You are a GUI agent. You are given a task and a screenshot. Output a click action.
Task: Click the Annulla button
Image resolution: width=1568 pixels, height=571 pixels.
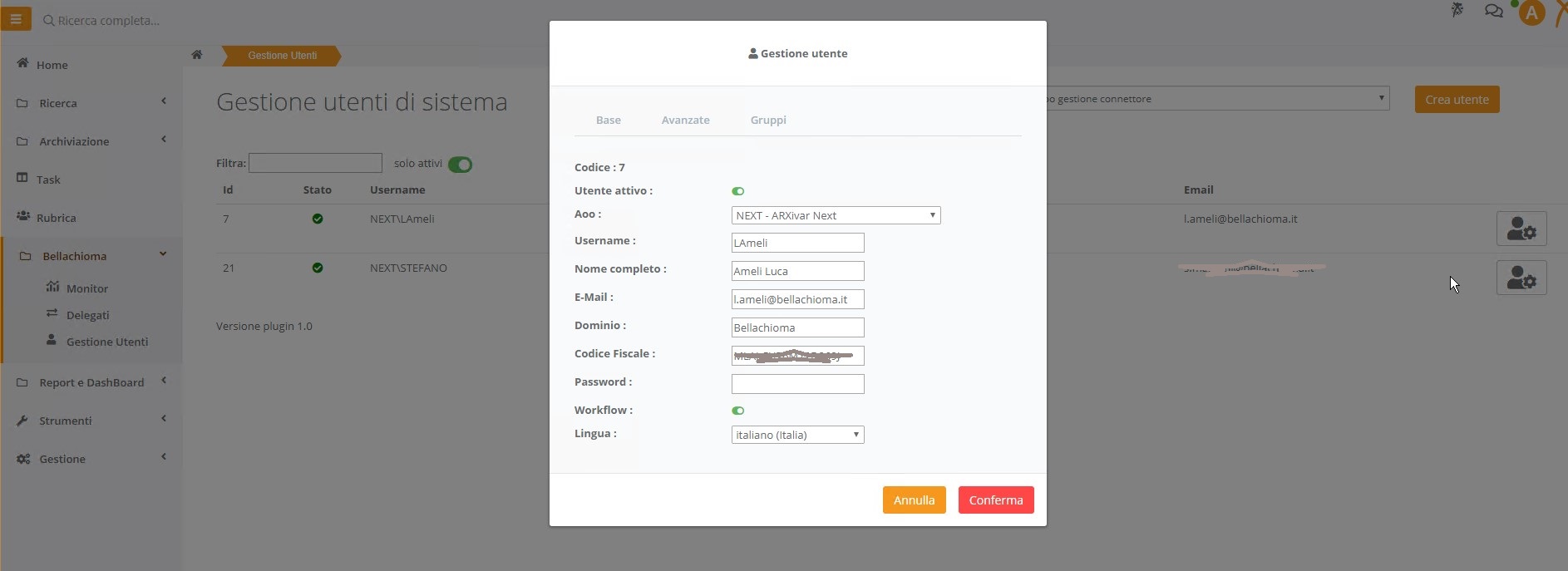[x=914, y=500]
